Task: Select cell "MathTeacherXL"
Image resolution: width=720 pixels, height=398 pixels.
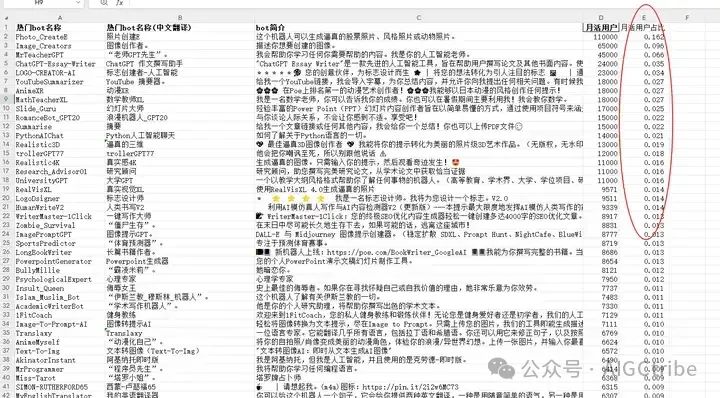Action: (x=41, y=99)
